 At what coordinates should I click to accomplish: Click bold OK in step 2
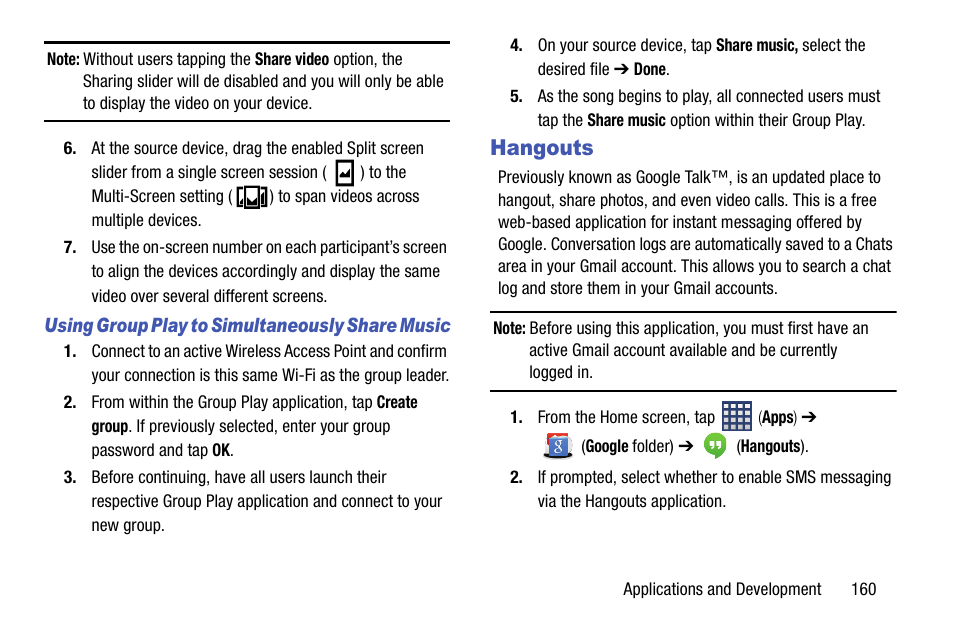221,450
